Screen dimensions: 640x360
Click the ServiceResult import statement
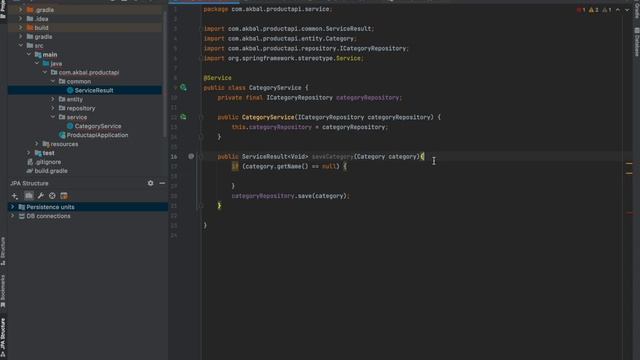pos(289,29)
